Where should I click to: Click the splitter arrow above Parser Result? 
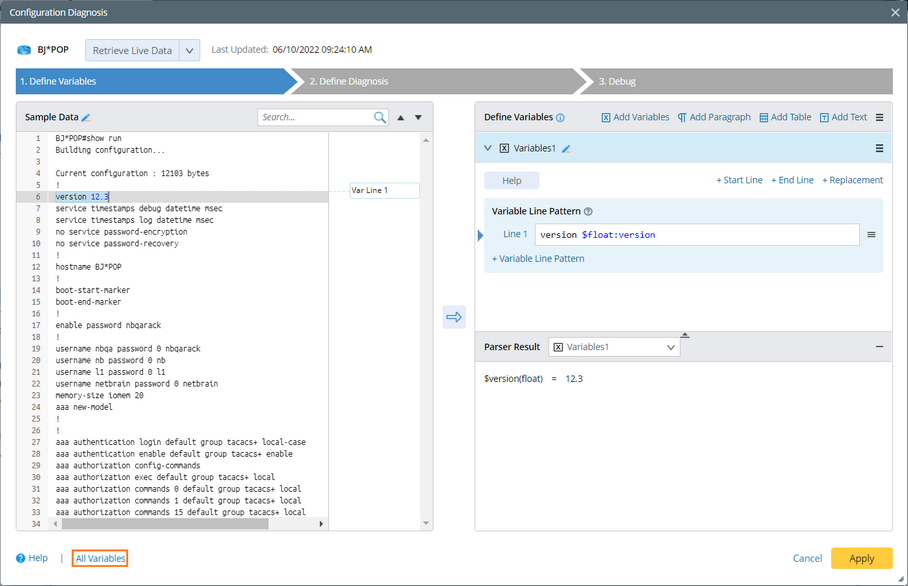[x=684, y=335]
